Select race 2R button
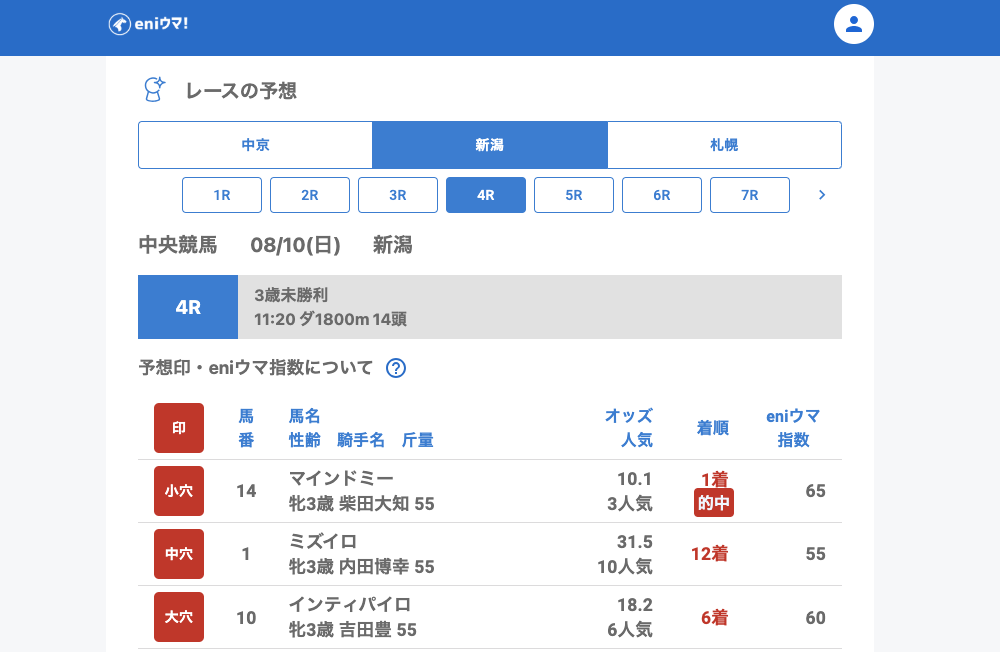The image size is (1000, 652). click(310, 195)
